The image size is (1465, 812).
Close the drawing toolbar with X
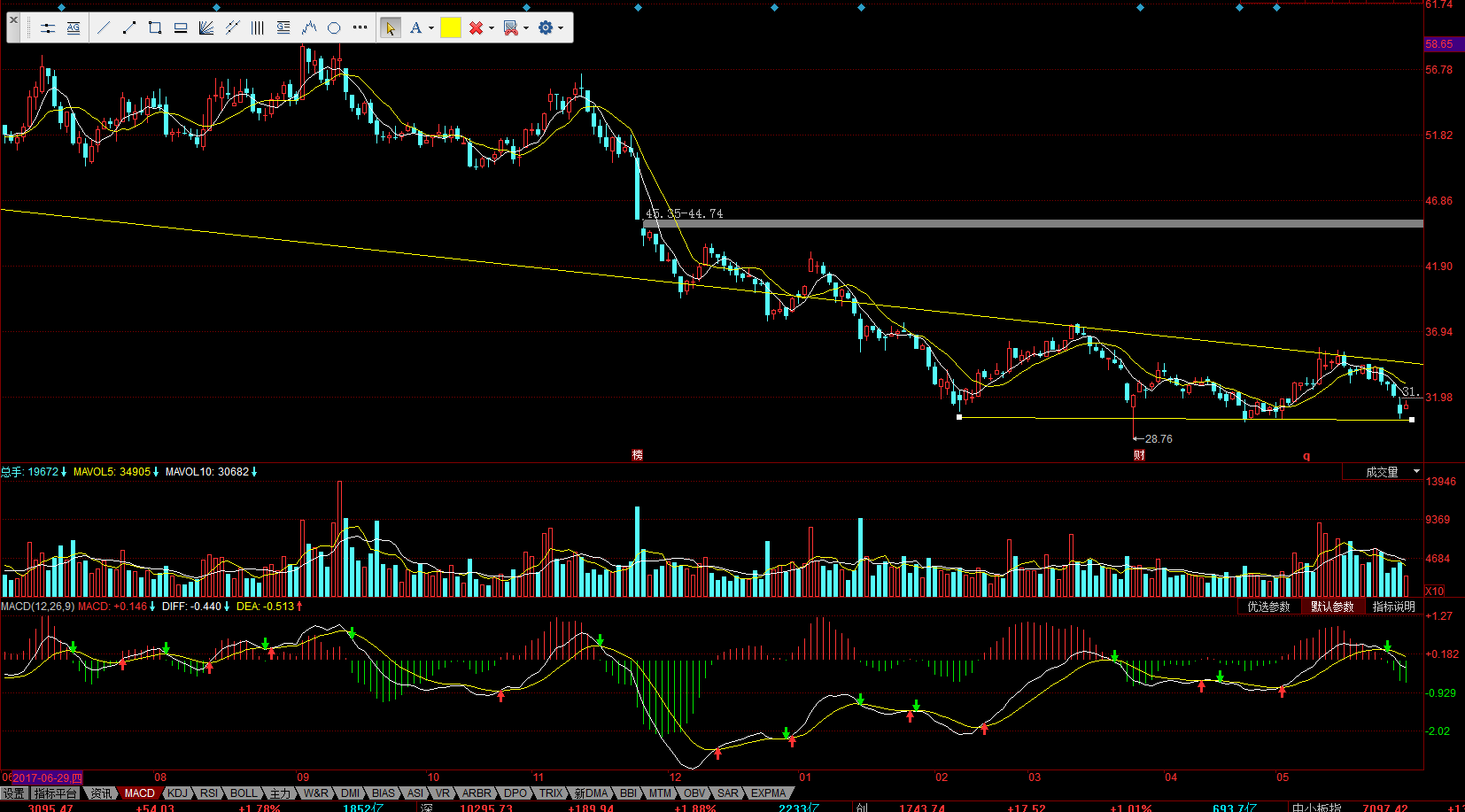(13, 19)
